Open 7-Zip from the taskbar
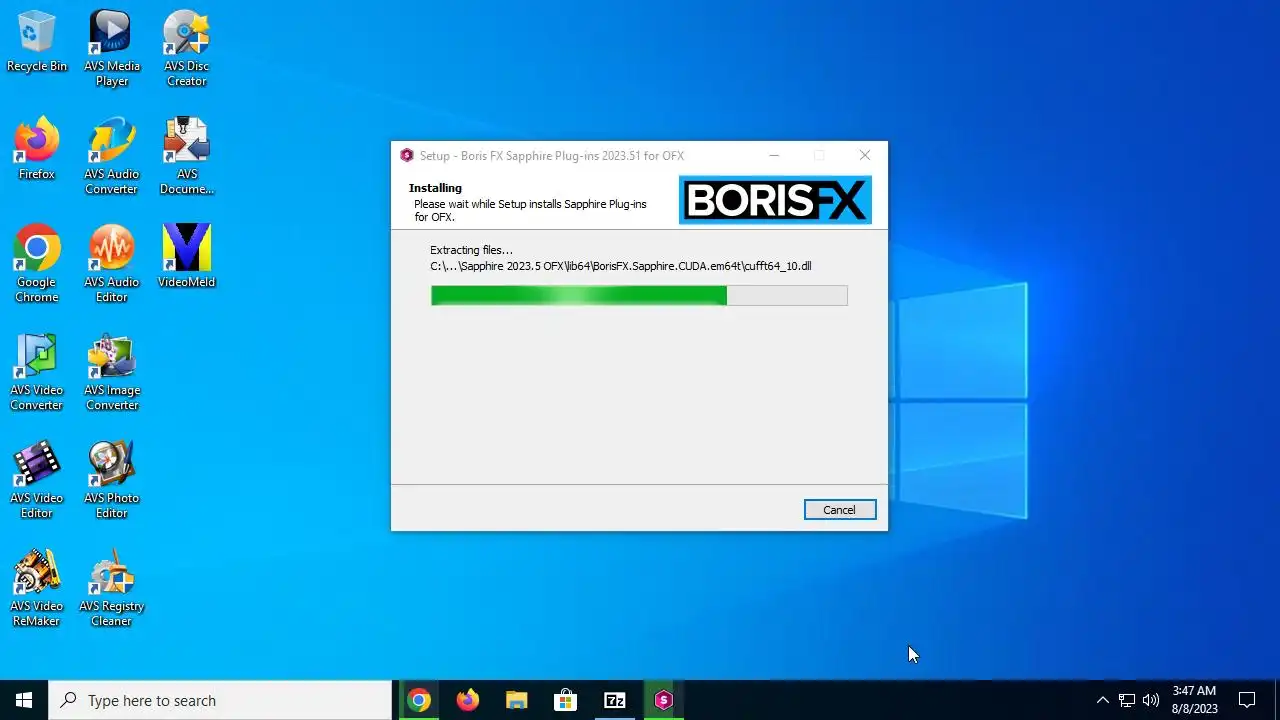The height and width of the screenshot is (720, 1280). (614, 700)
